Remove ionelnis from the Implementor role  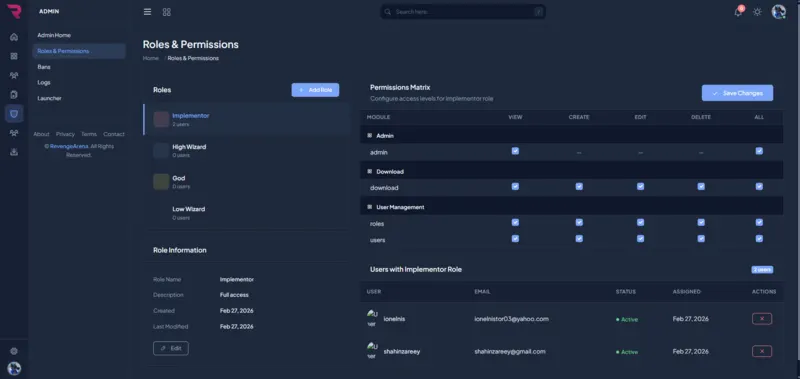tap(762, 319)
